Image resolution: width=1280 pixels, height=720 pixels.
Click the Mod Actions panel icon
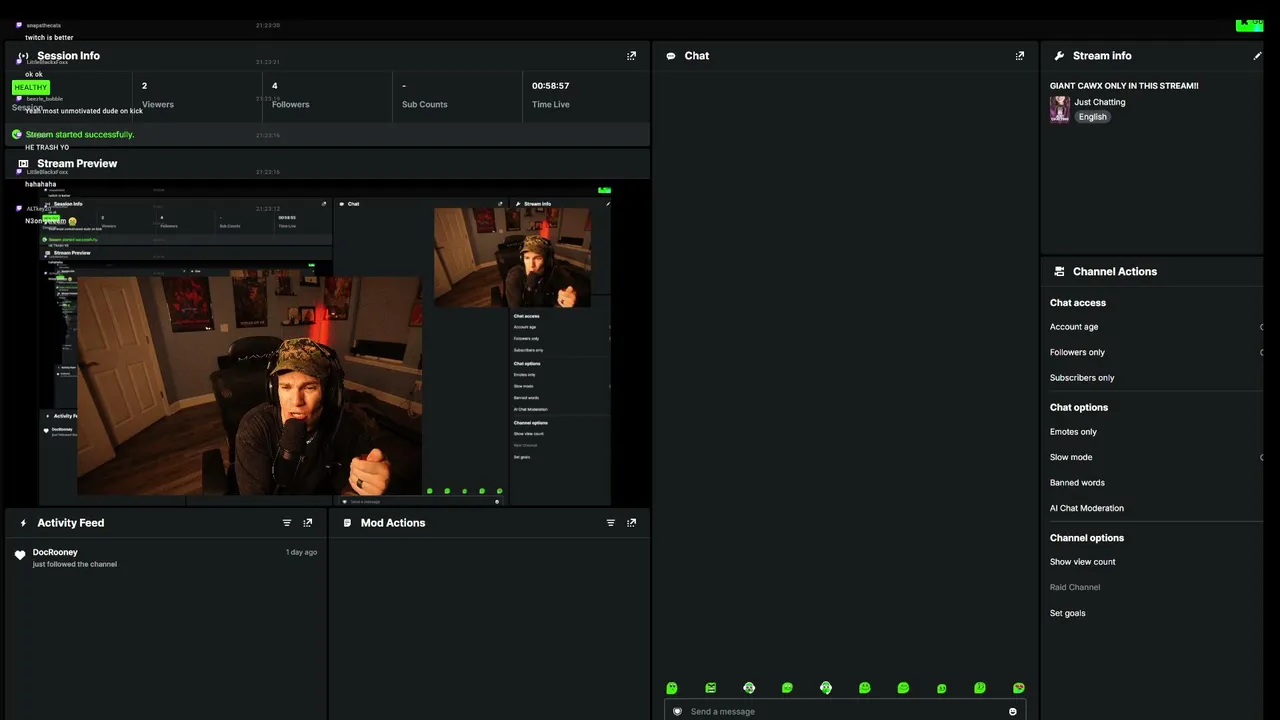pos(347,523)
